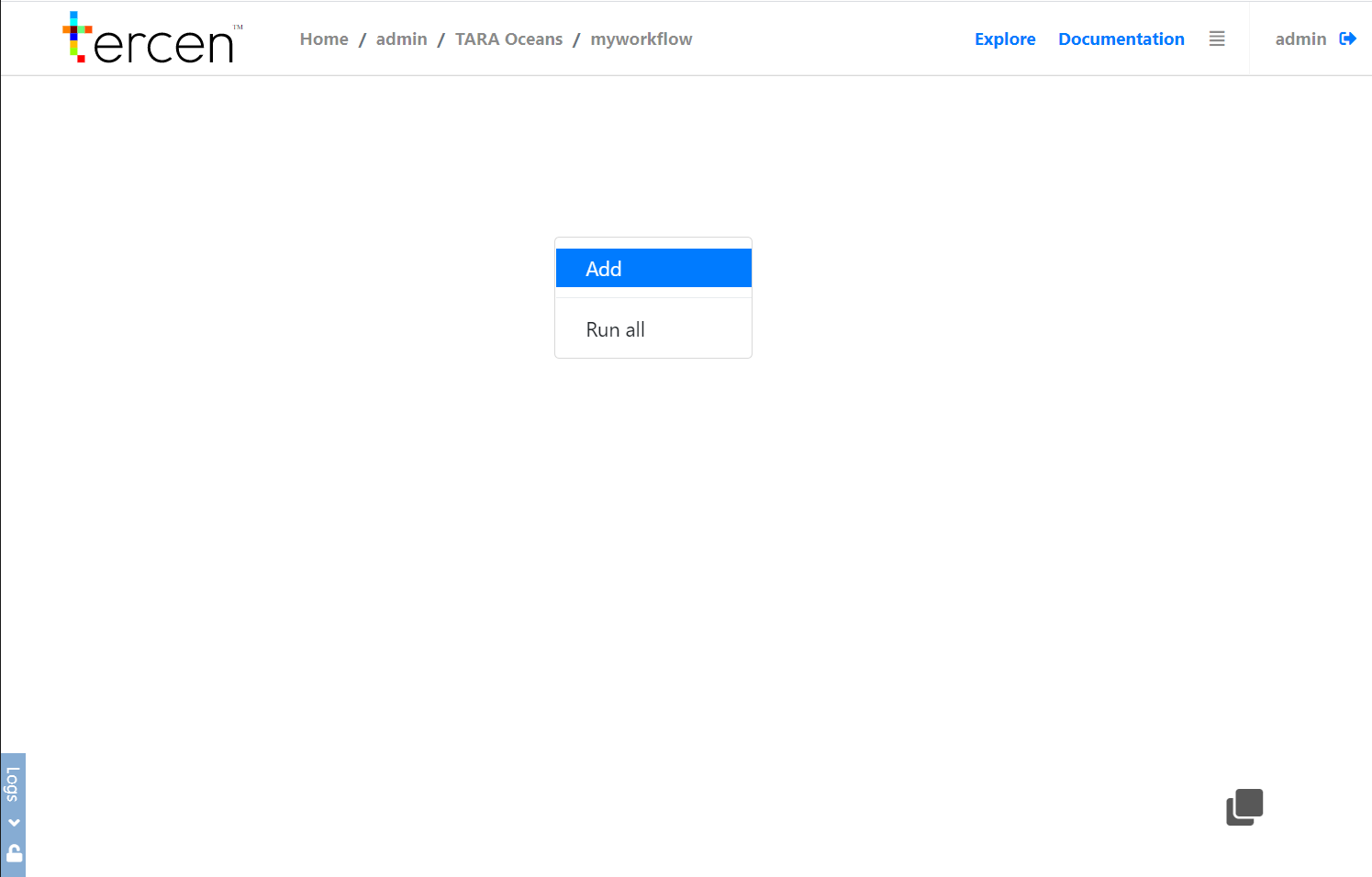Collapse the Logs panel chevron
This screenshot has width=1372, height=877.
14,823
